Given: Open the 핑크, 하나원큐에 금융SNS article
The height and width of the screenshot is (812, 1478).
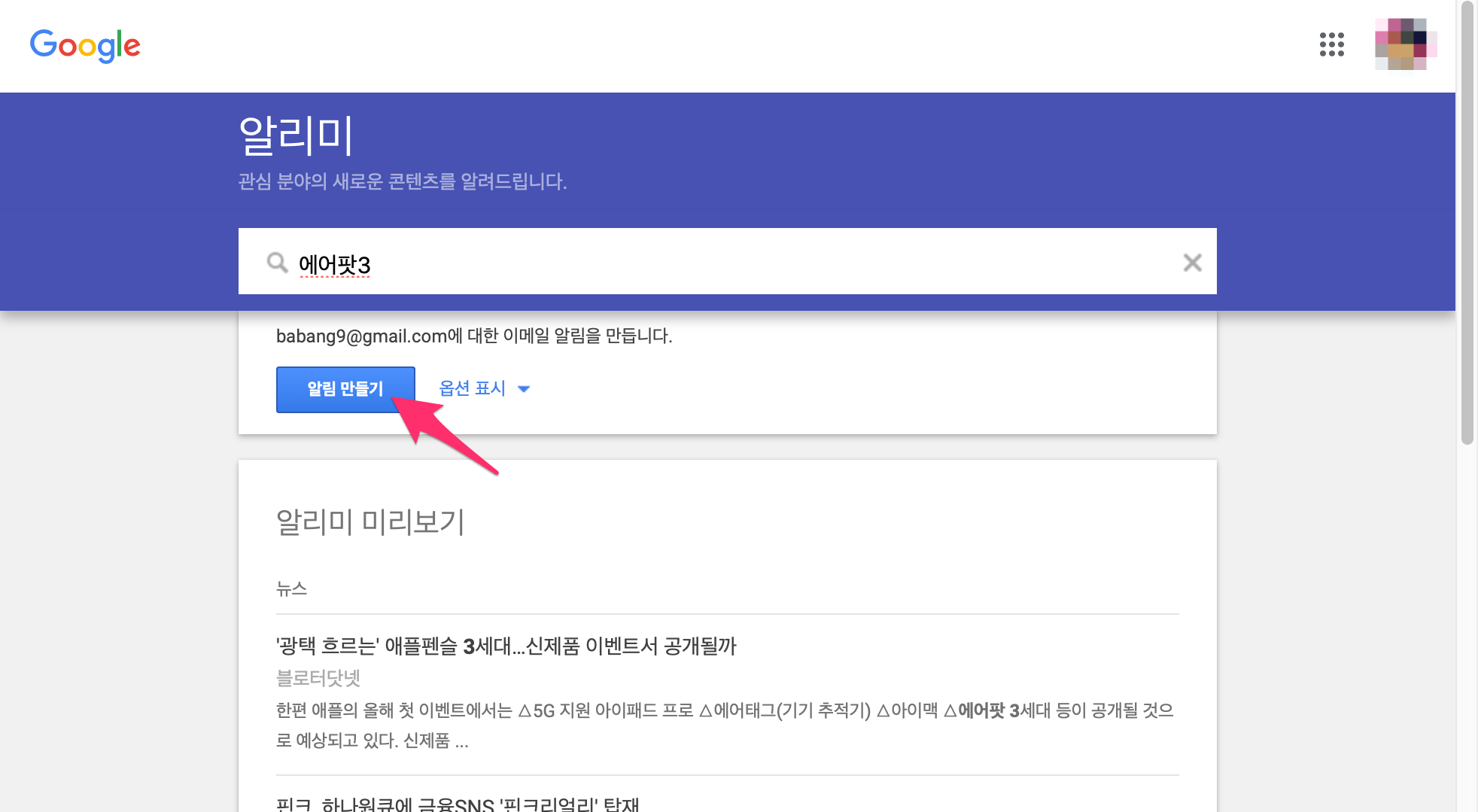Looking at the screenshot, I should (458, 804).
